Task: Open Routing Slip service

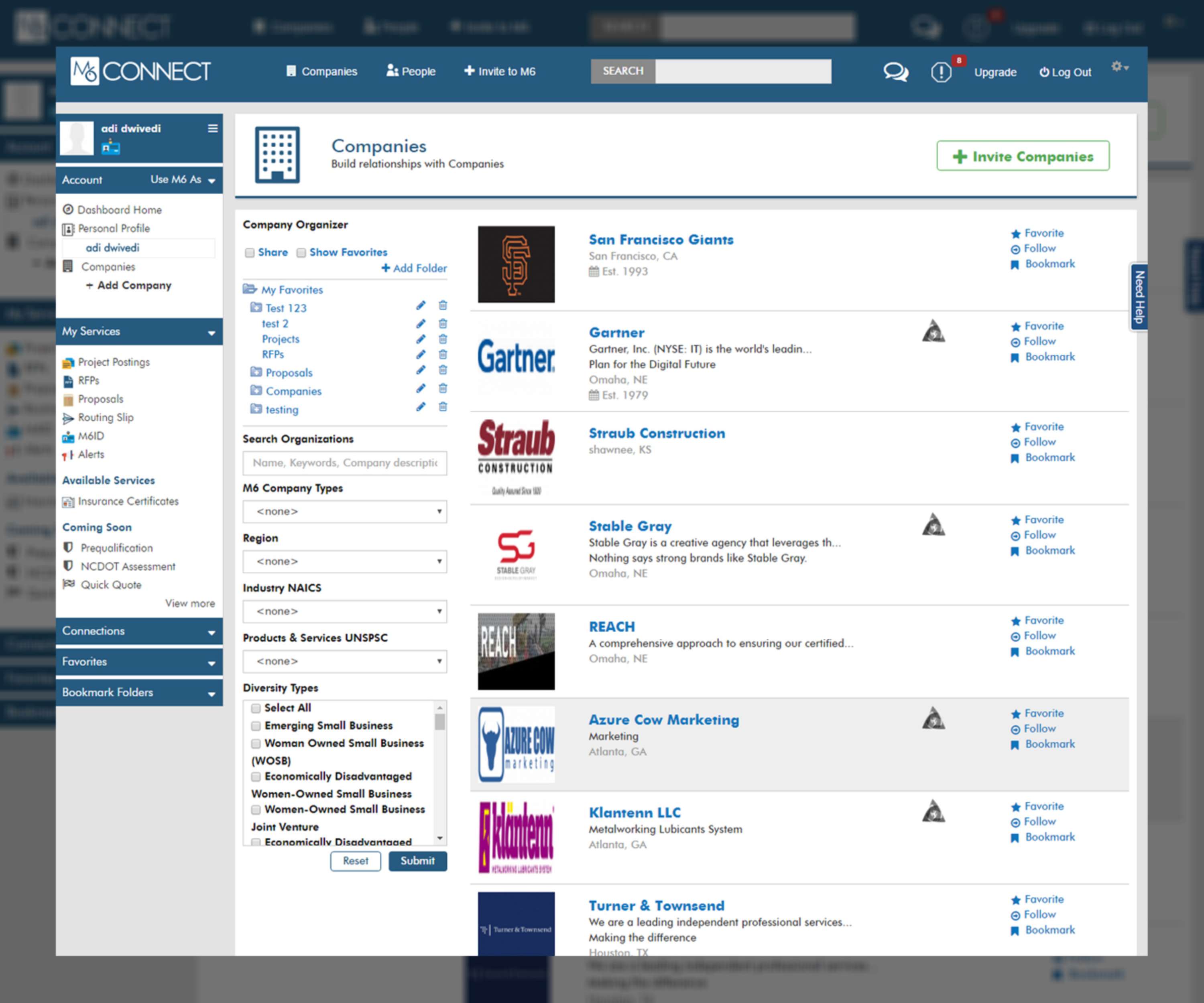Action: [98, 418]
